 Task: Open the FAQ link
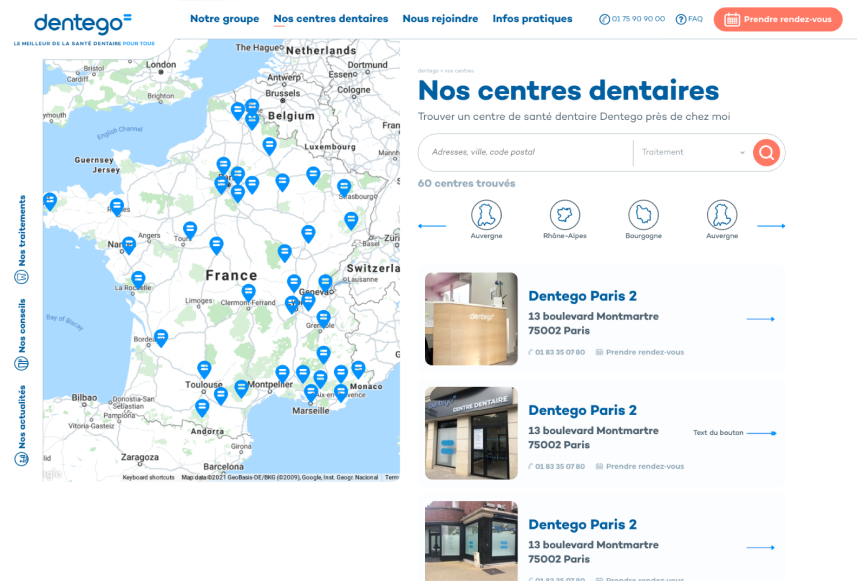(695, 19)
